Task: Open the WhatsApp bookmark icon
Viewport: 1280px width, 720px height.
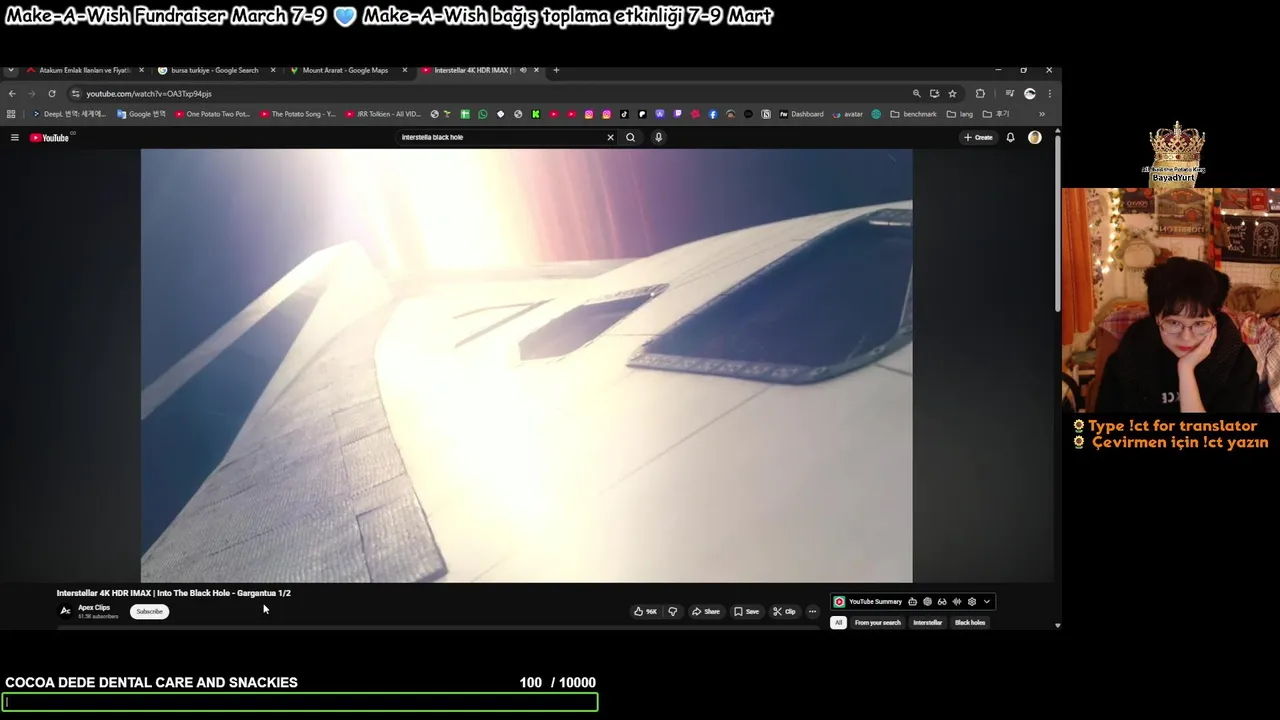Action: point(483,114)
